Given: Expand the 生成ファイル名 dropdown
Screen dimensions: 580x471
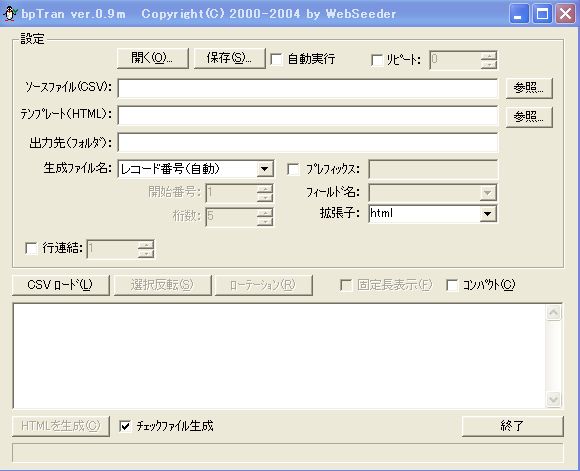Looking at the screenshot, I should click(264, 169).
